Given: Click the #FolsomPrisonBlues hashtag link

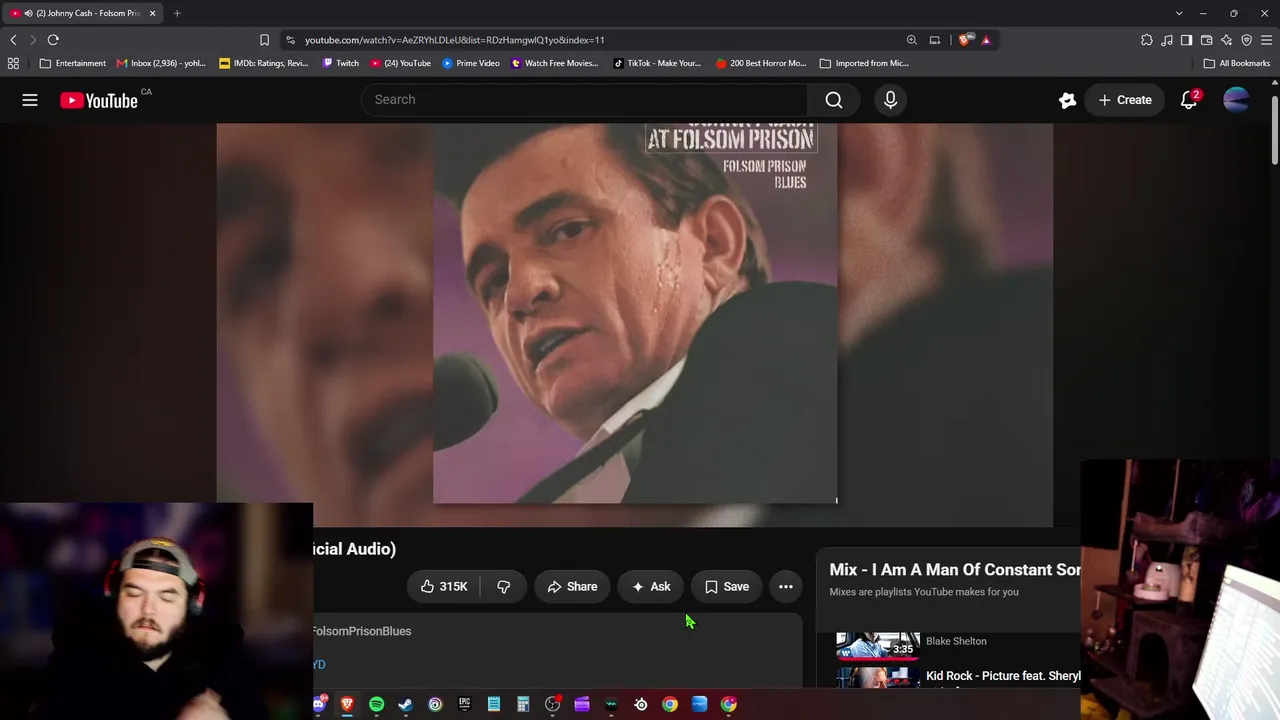Looking at the screenshot, I should 361,631.
